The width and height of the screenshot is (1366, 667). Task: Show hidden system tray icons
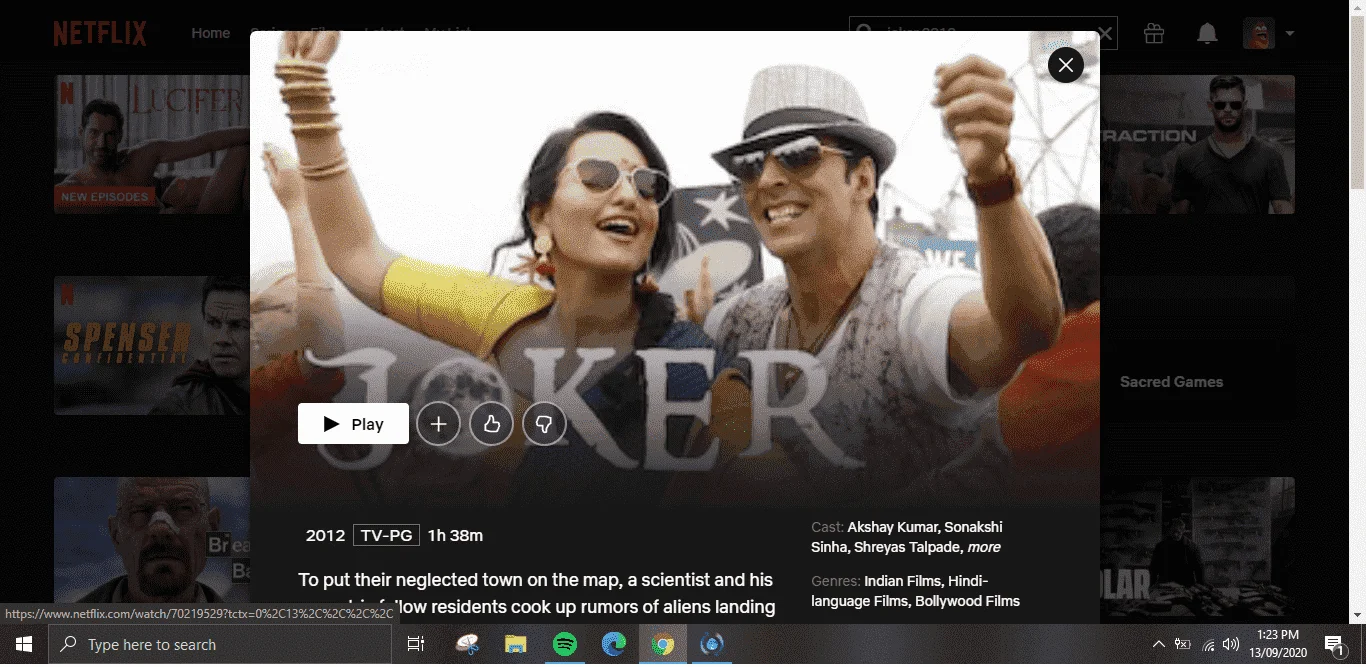pyautogui.click(x=1158, y=645)
